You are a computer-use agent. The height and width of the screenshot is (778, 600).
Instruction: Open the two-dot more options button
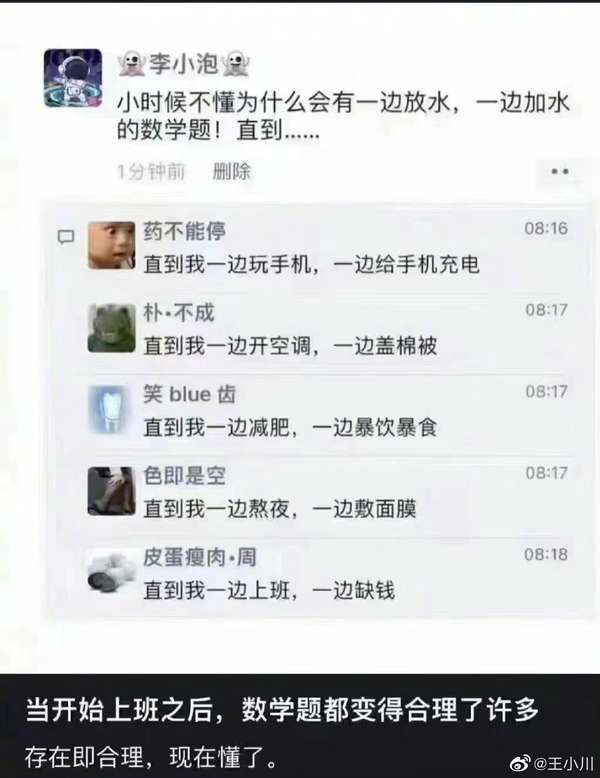(560, 172)
